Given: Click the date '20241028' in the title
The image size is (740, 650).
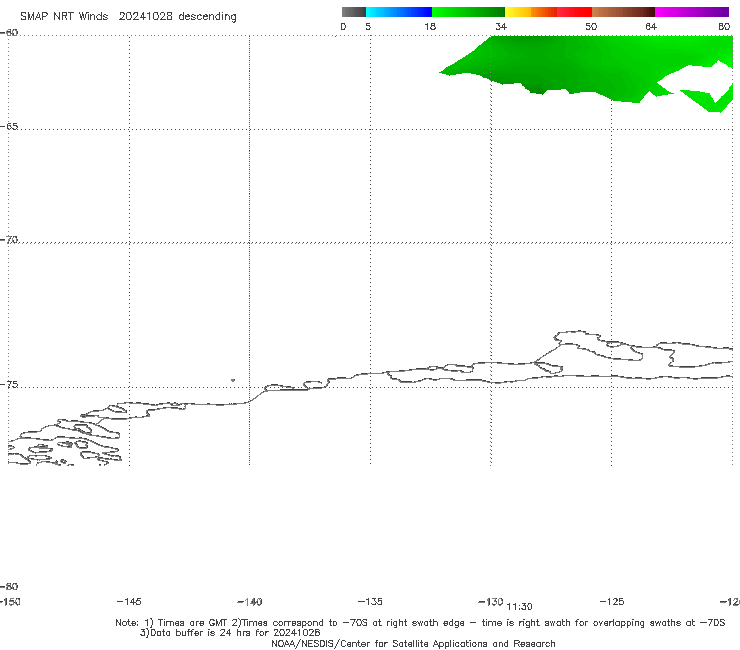Looking at the screenshot, I should coord(145,16).
